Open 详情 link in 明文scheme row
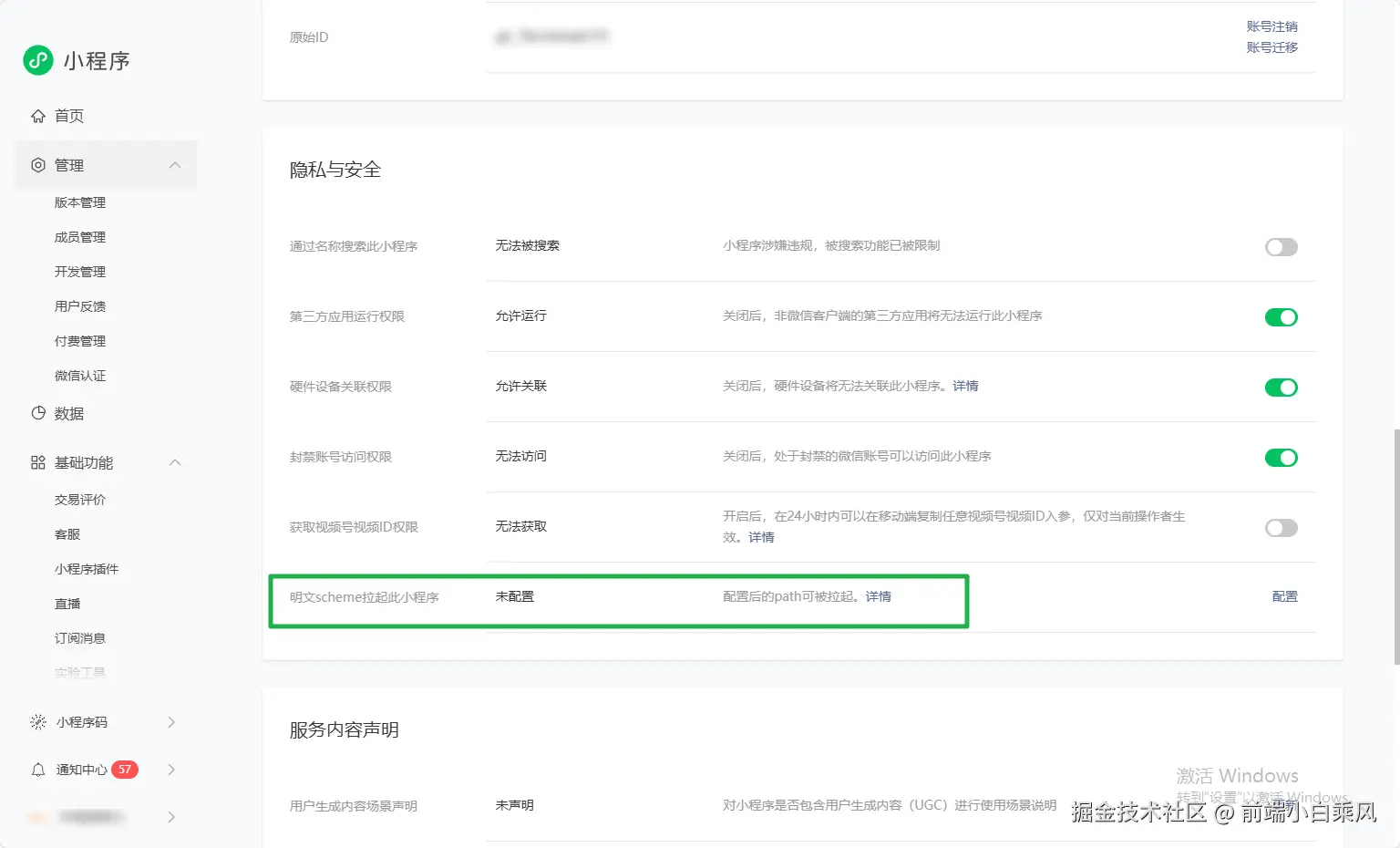 tap(879, 596)
